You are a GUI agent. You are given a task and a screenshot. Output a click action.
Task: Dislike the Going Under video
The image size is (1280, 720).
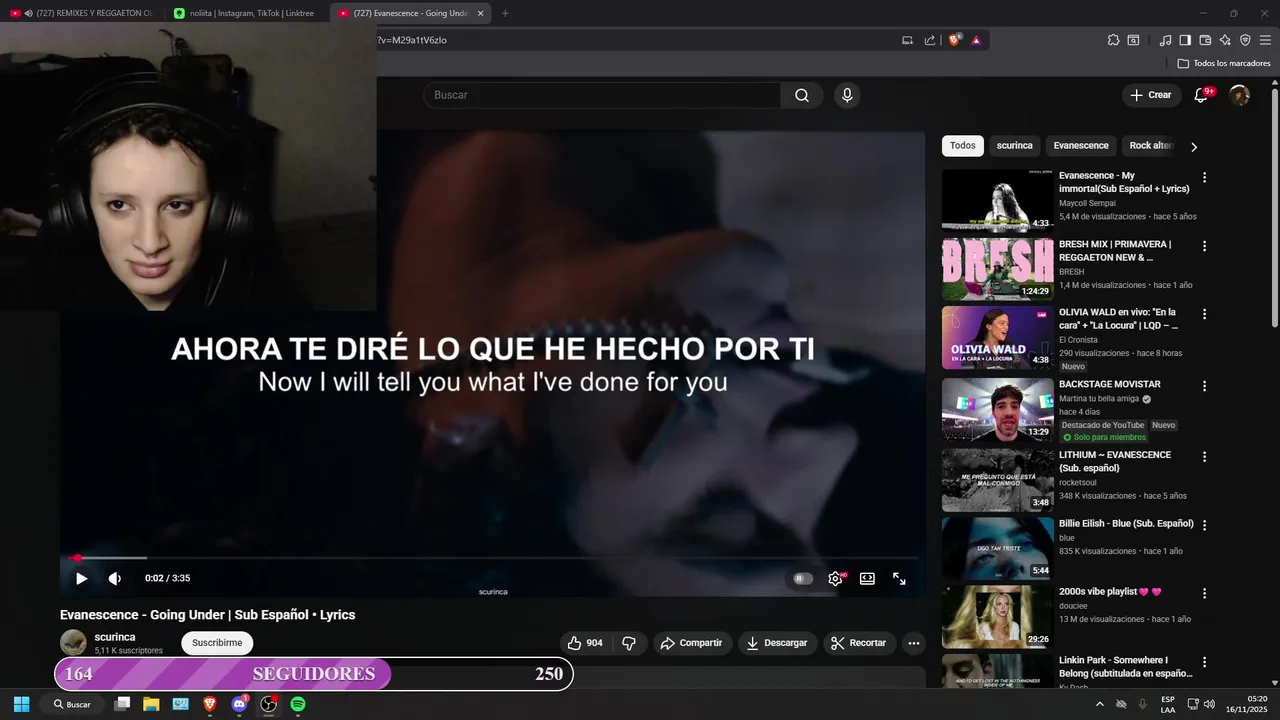pyautogui.click(x=629, y=643)
